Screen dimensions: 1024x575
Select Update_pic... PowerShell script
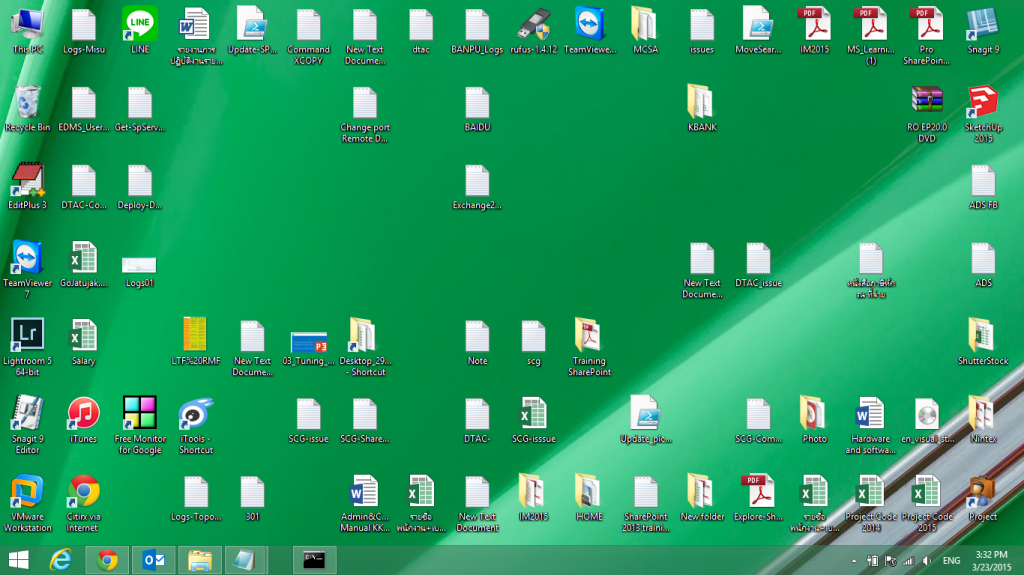(x=645, y=419)
